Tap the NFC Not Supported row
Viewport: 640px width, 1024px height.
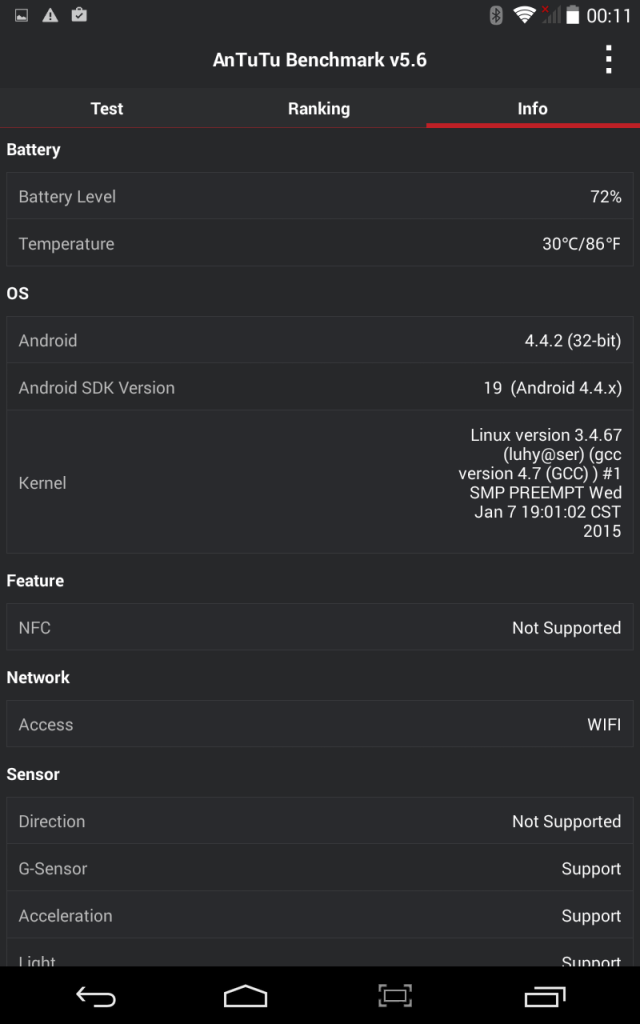320,628
